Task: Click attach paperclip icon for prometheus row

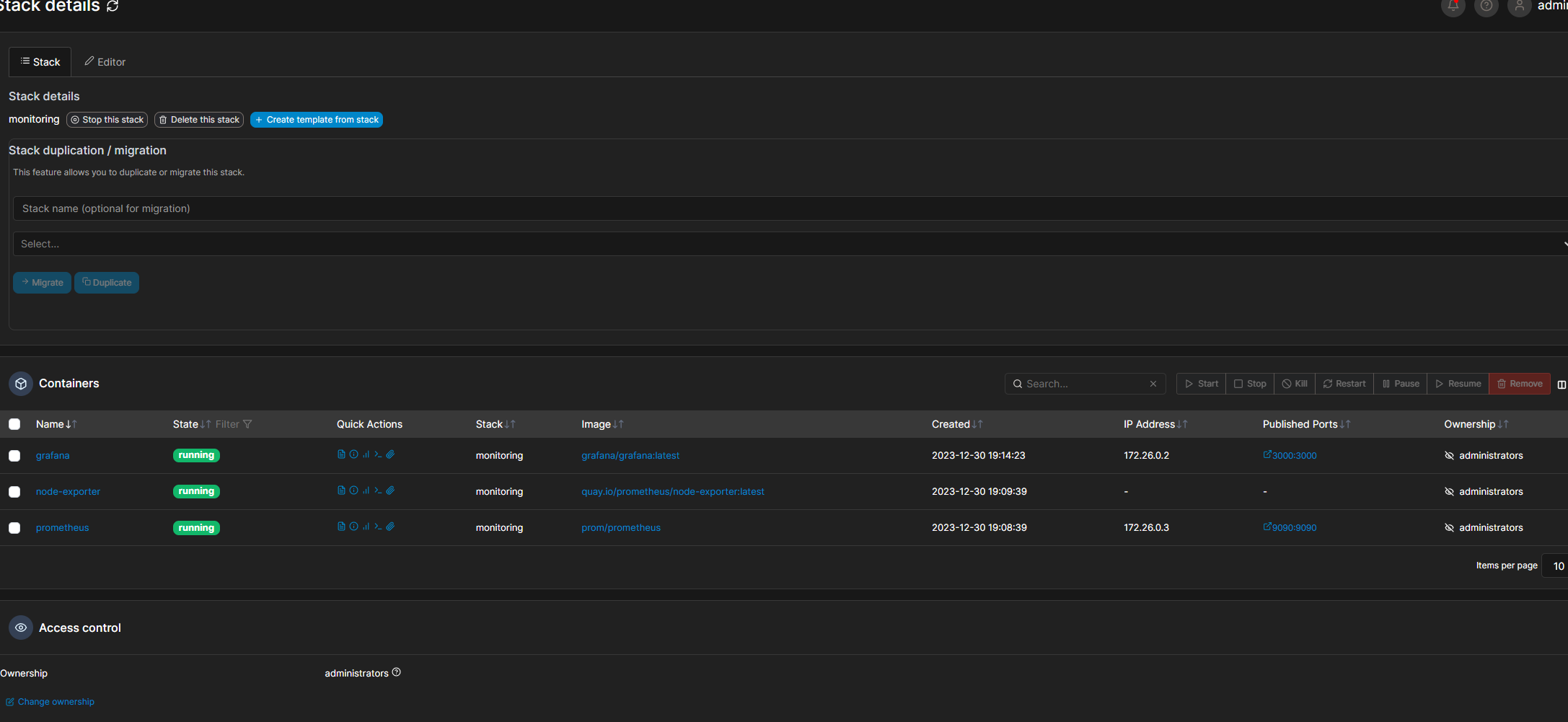Action: [x=390, y=527]
